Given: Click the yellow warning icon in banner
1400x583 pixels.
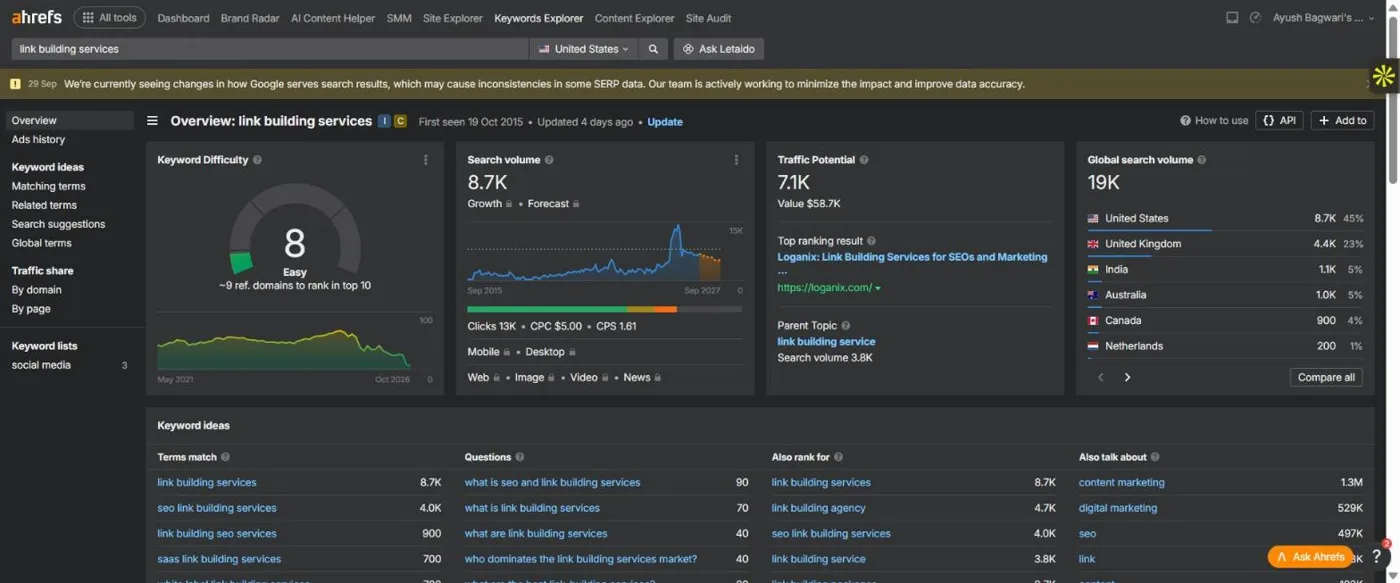Looking at the screenshot, I should pos(15,84).
